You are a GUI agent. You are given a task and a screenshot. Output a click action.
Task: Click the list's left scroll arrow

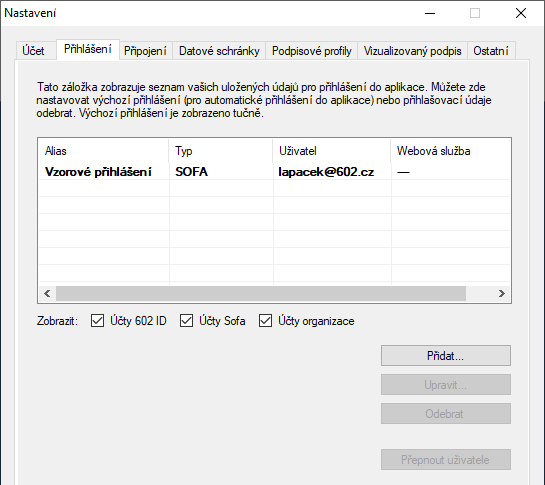tap(47, 294)
